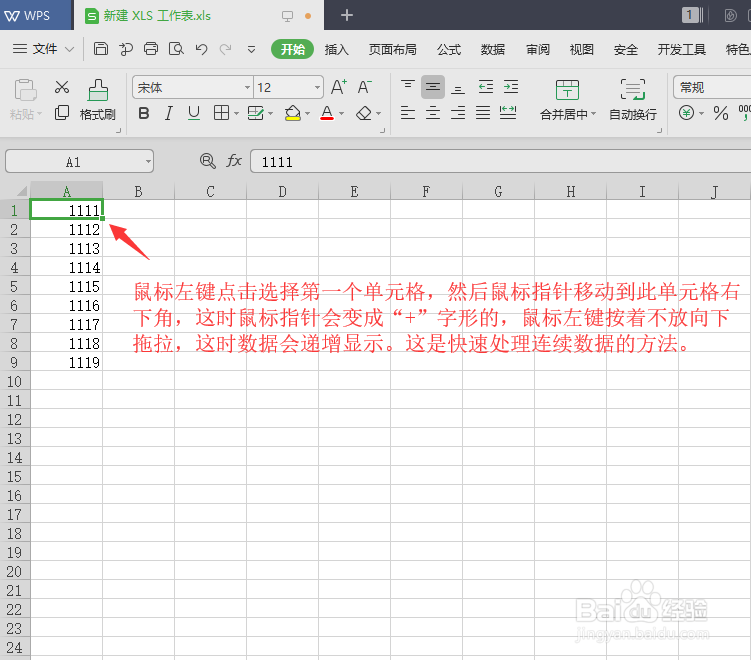Viewport: 751px width, 660px height.
Task: Undo the last action
Action: pyautogui.click(x=201, y=49)
